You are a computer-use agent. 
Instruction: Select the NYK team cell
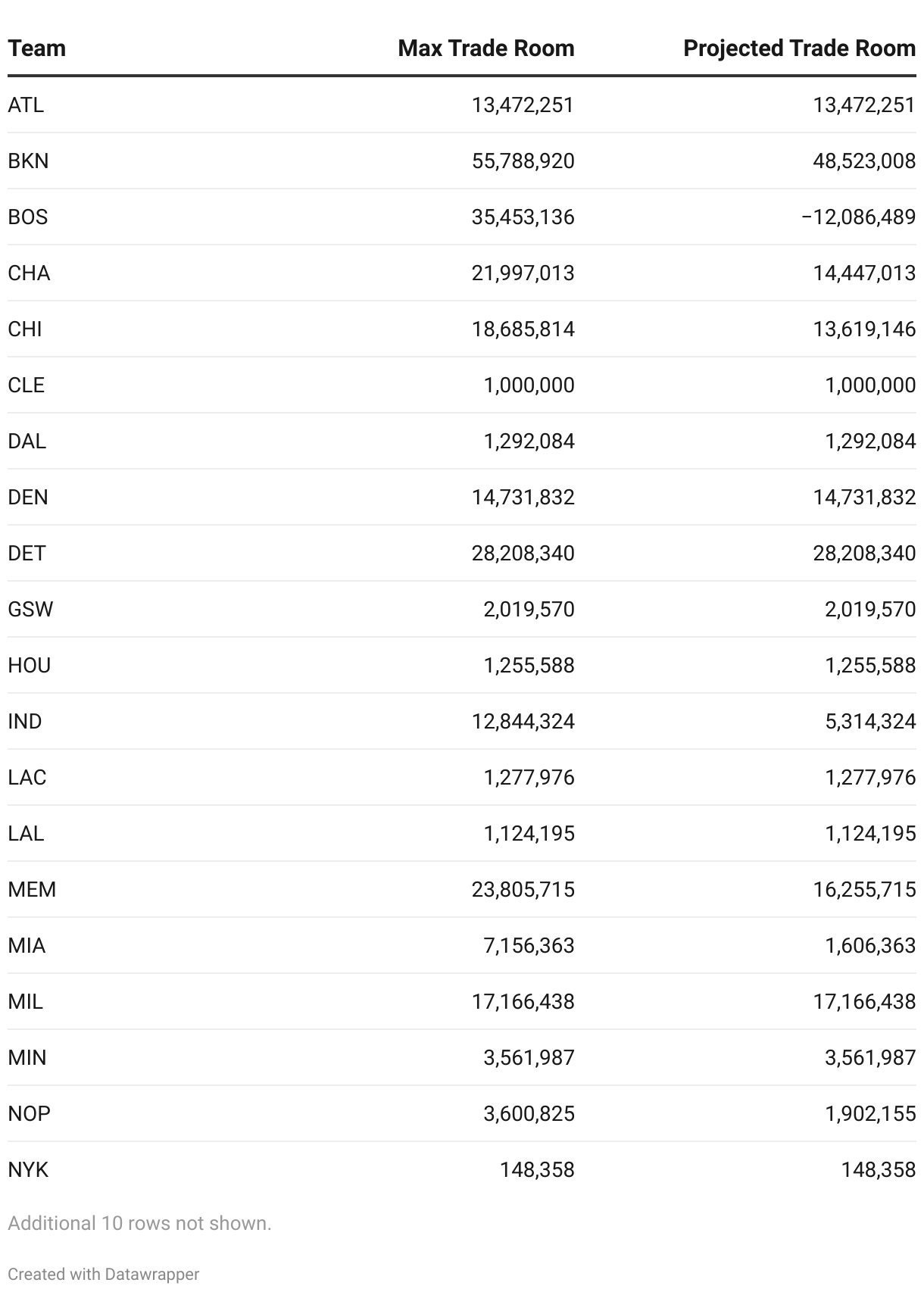point(28,1169)
